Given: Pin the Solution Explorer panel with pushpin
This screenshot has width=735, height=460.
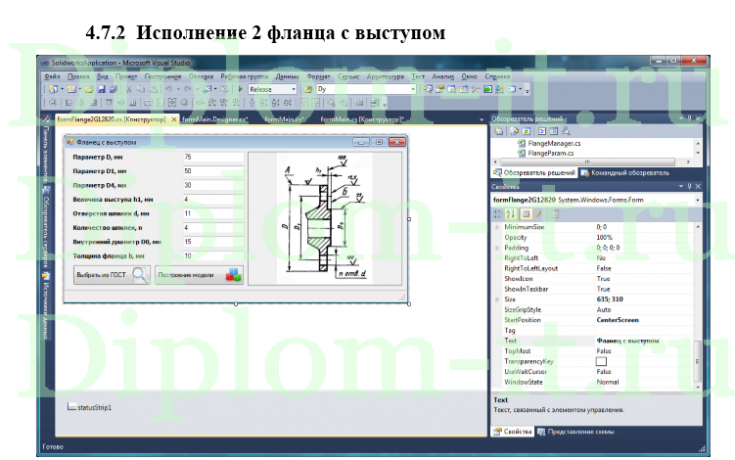Looking at the screenshot, I should tap(690, 119).
